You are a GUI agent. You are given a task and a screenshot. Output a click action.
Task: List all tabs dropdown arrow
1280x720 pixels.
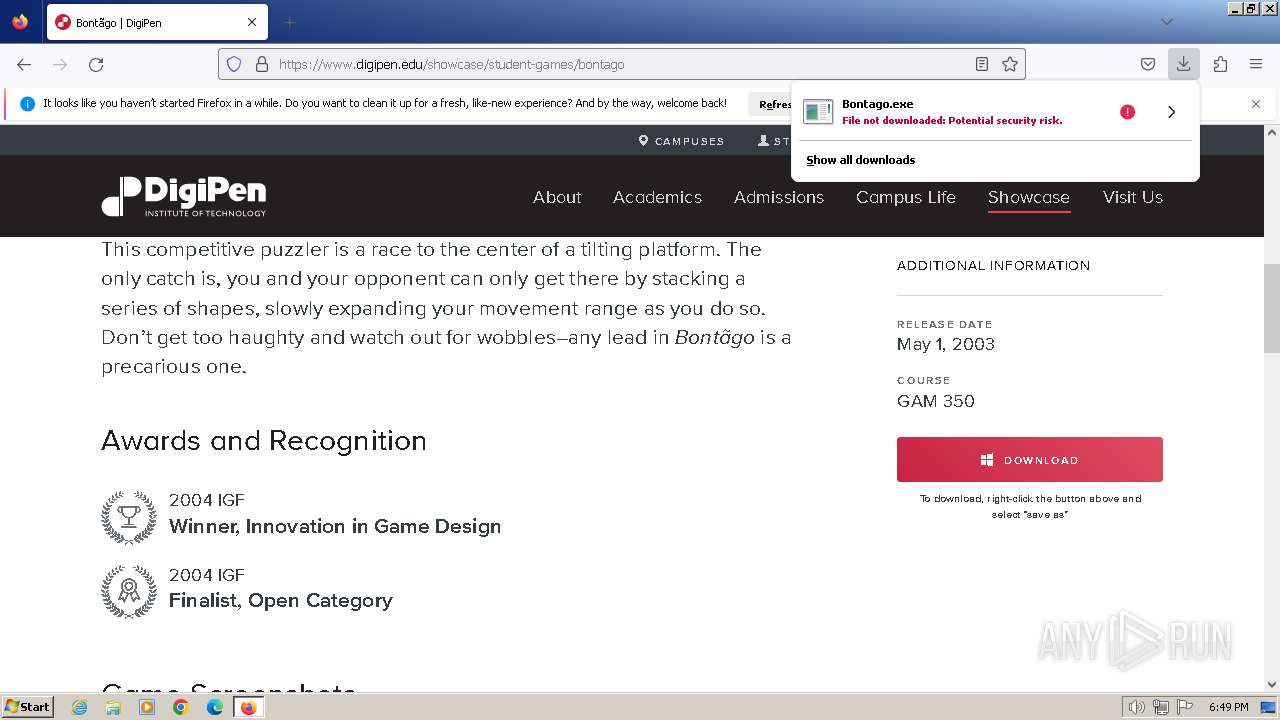pos(1166,22)
